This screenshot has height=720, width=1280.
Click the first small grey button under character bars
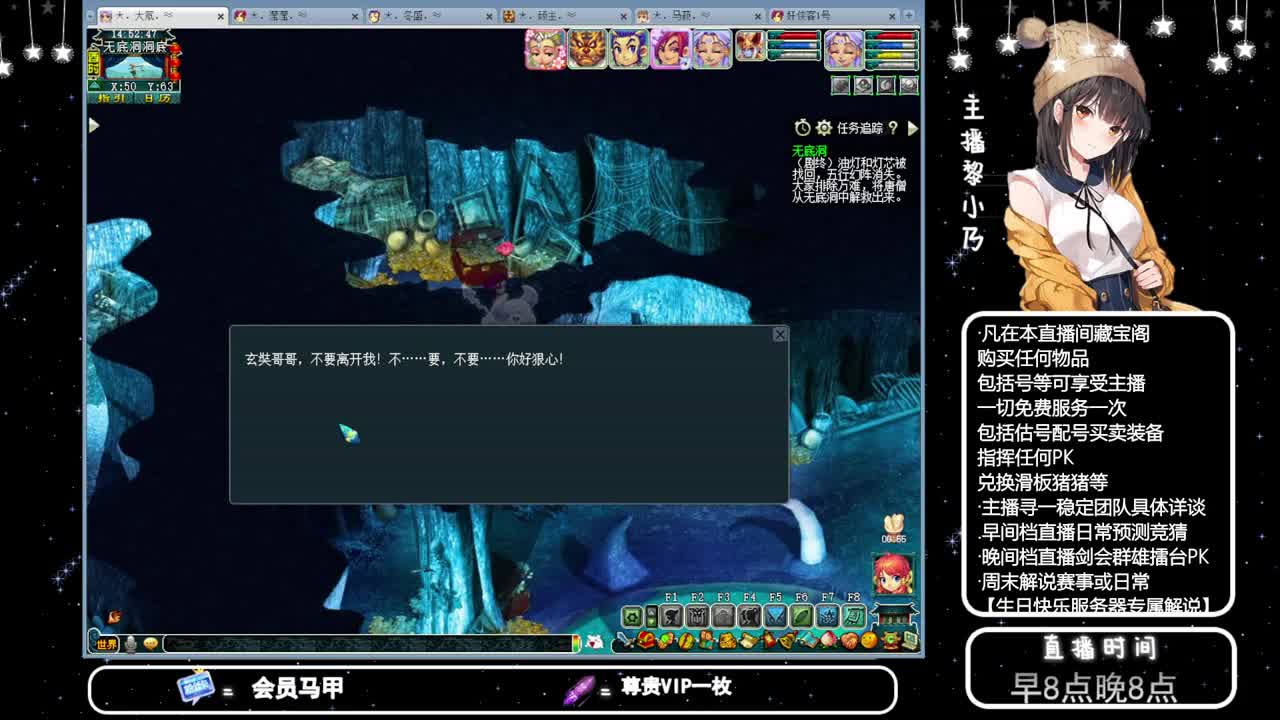841,86
